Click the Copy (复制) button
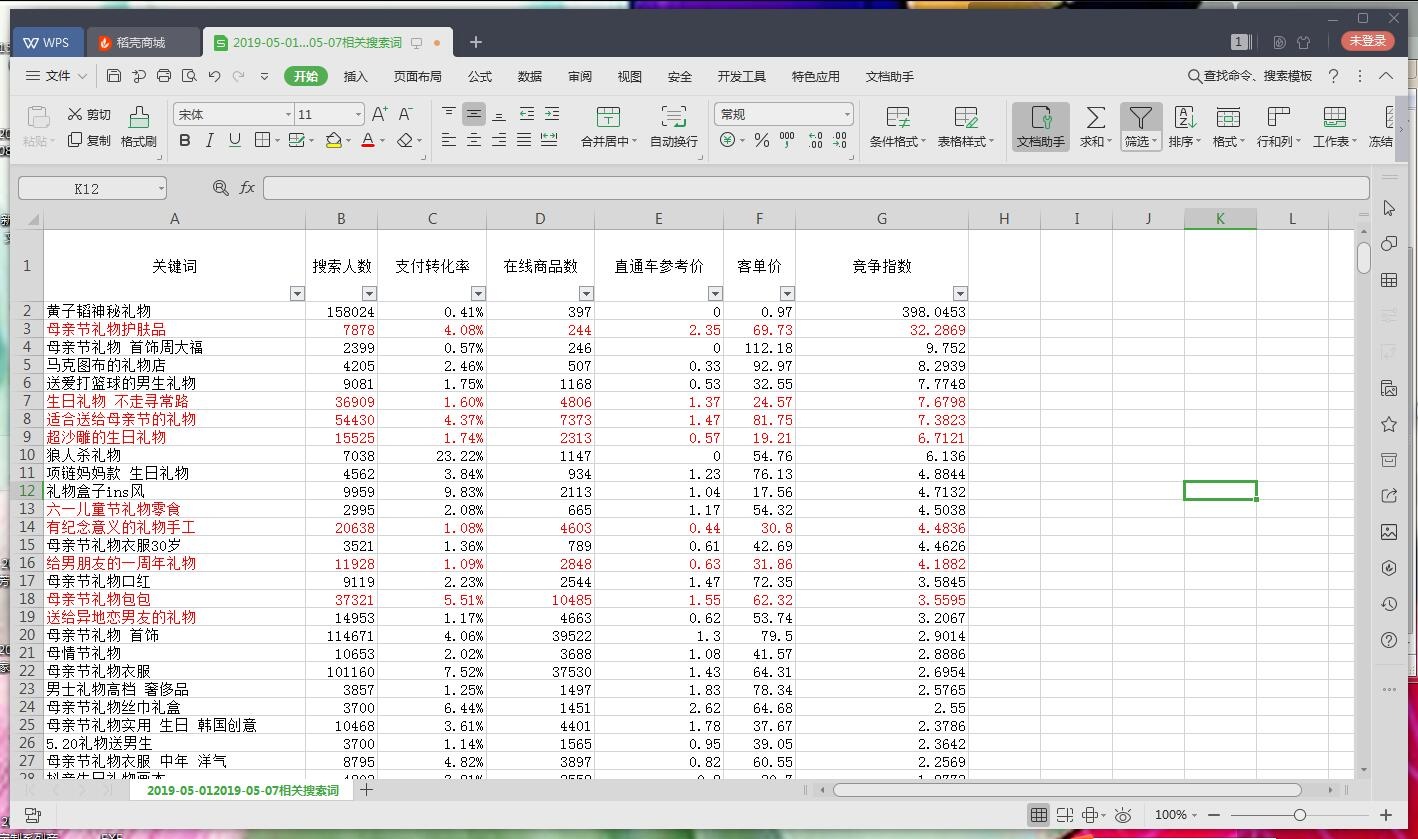This screenshot has height=839, width=1418. [89, 141]
